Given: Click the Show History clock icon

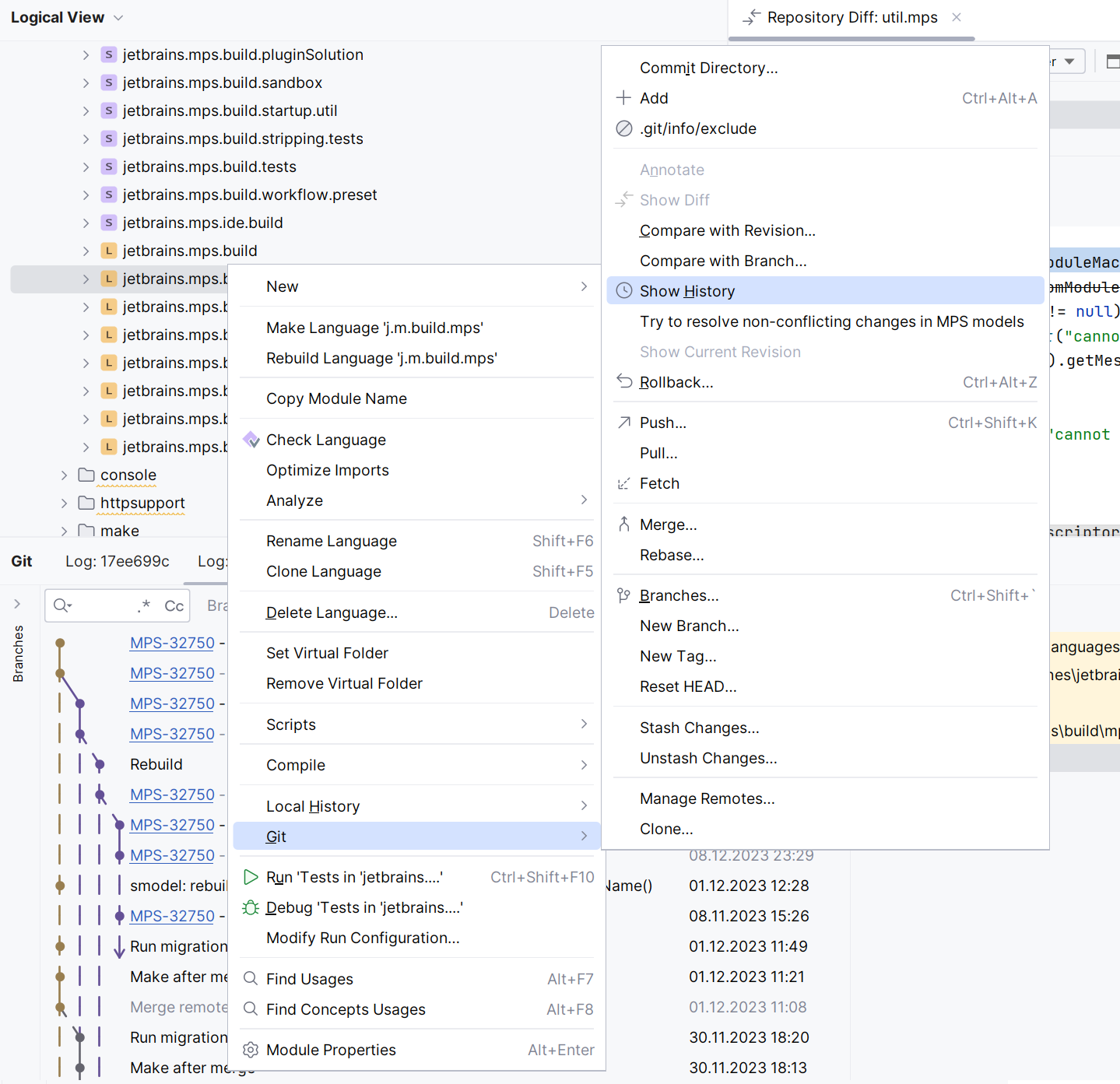Looking at the screenshot, I should (x=623, y=291).
